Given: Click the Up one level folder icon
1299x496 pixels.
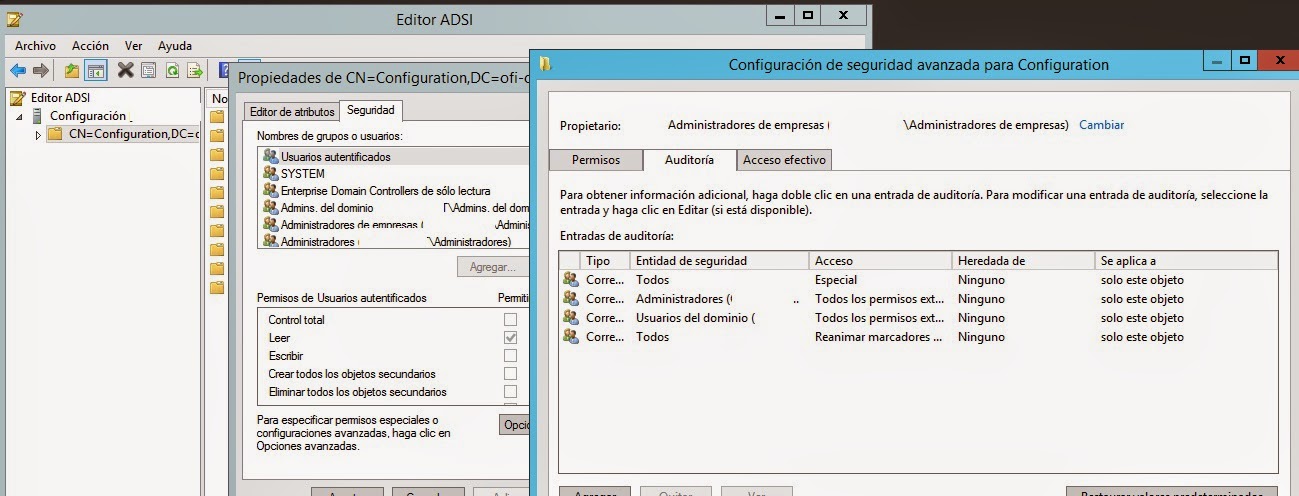Looking at the screenshot, I should tap(72, 70).
